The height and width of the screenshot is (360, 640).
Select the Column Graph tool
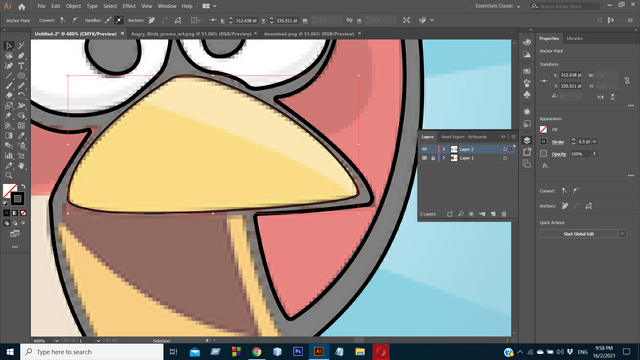(9, 156)
